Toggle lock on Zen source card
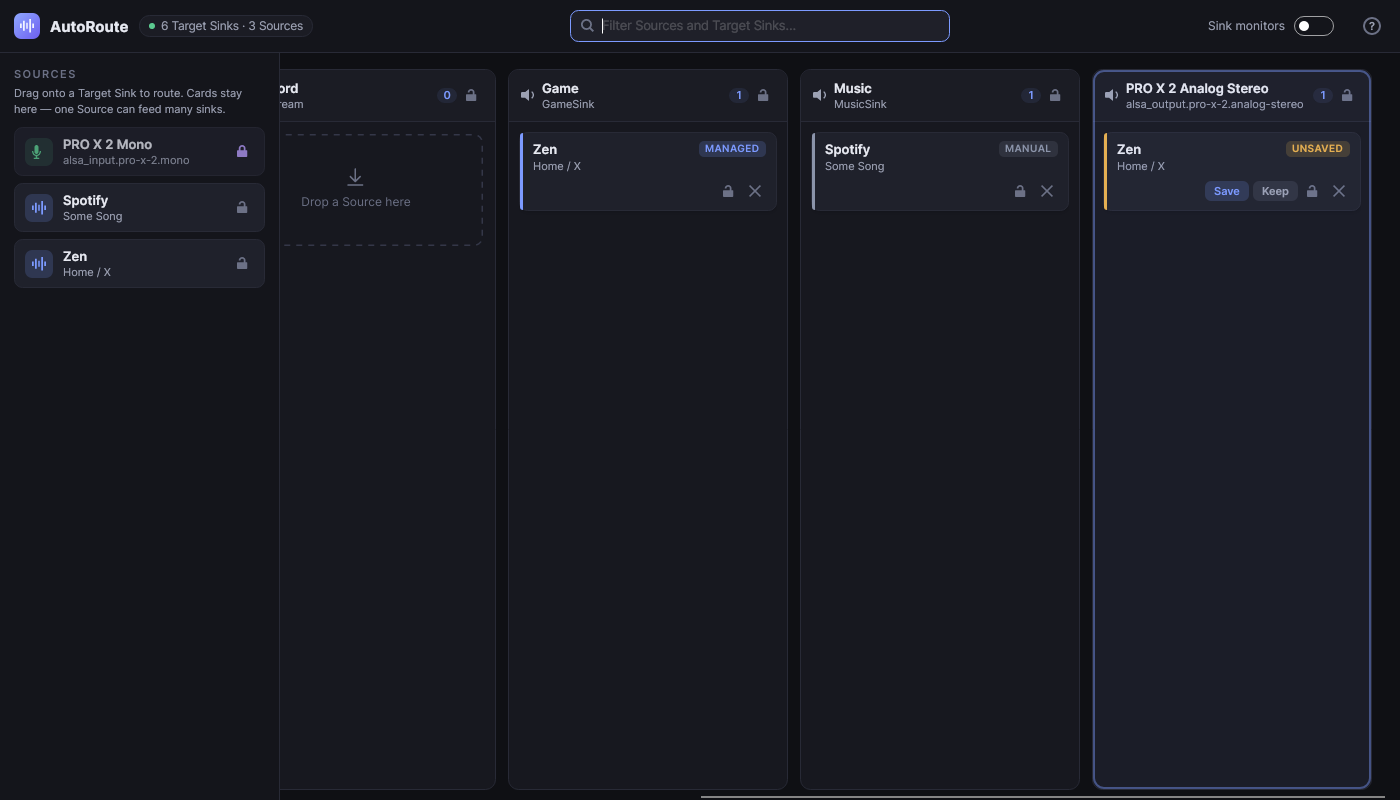The height and width of the screenshot is (800, 1400). [241, 264]
